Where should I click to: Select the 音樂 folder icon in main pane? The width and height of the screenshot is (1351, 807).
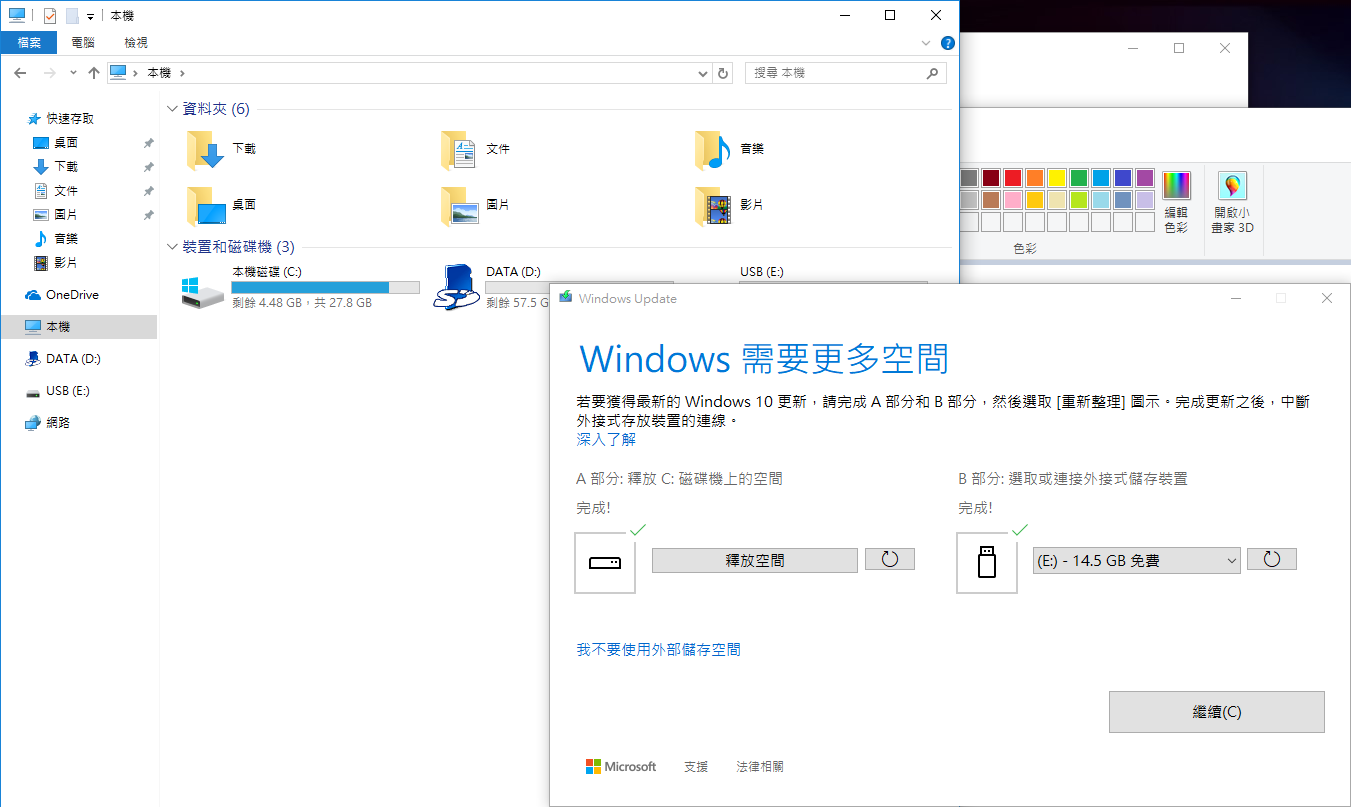pos(715,150)
